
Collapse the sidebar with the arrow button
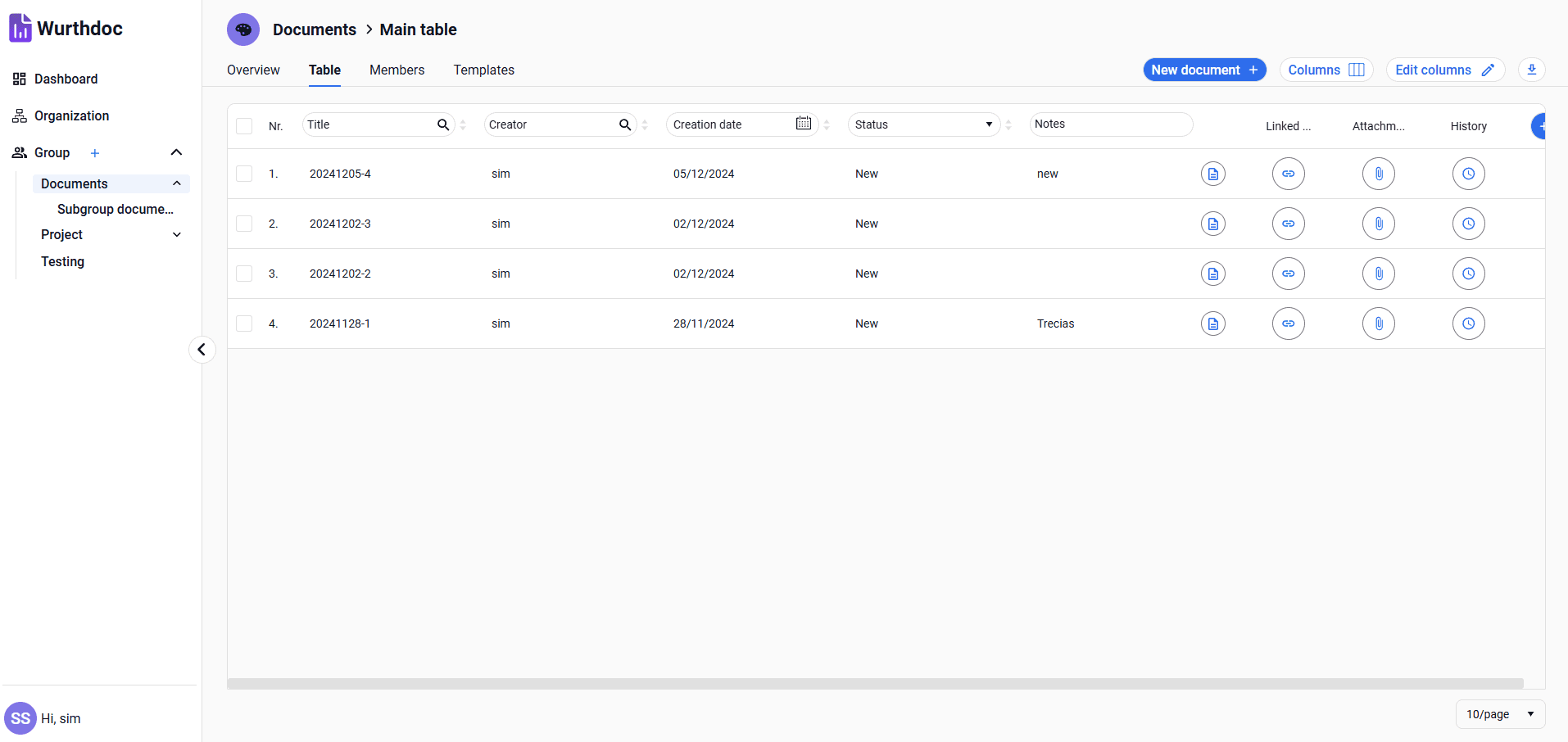[x=202, y=350]
